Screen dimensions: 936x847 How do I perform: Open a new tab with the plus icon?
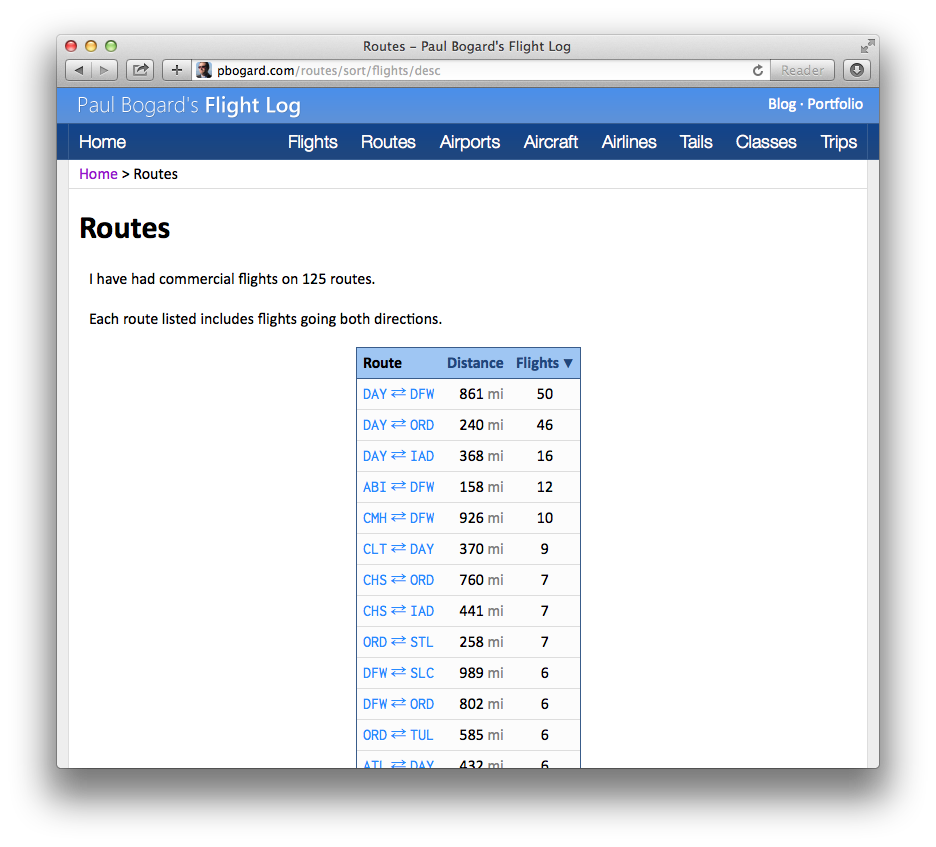(176, 70)
